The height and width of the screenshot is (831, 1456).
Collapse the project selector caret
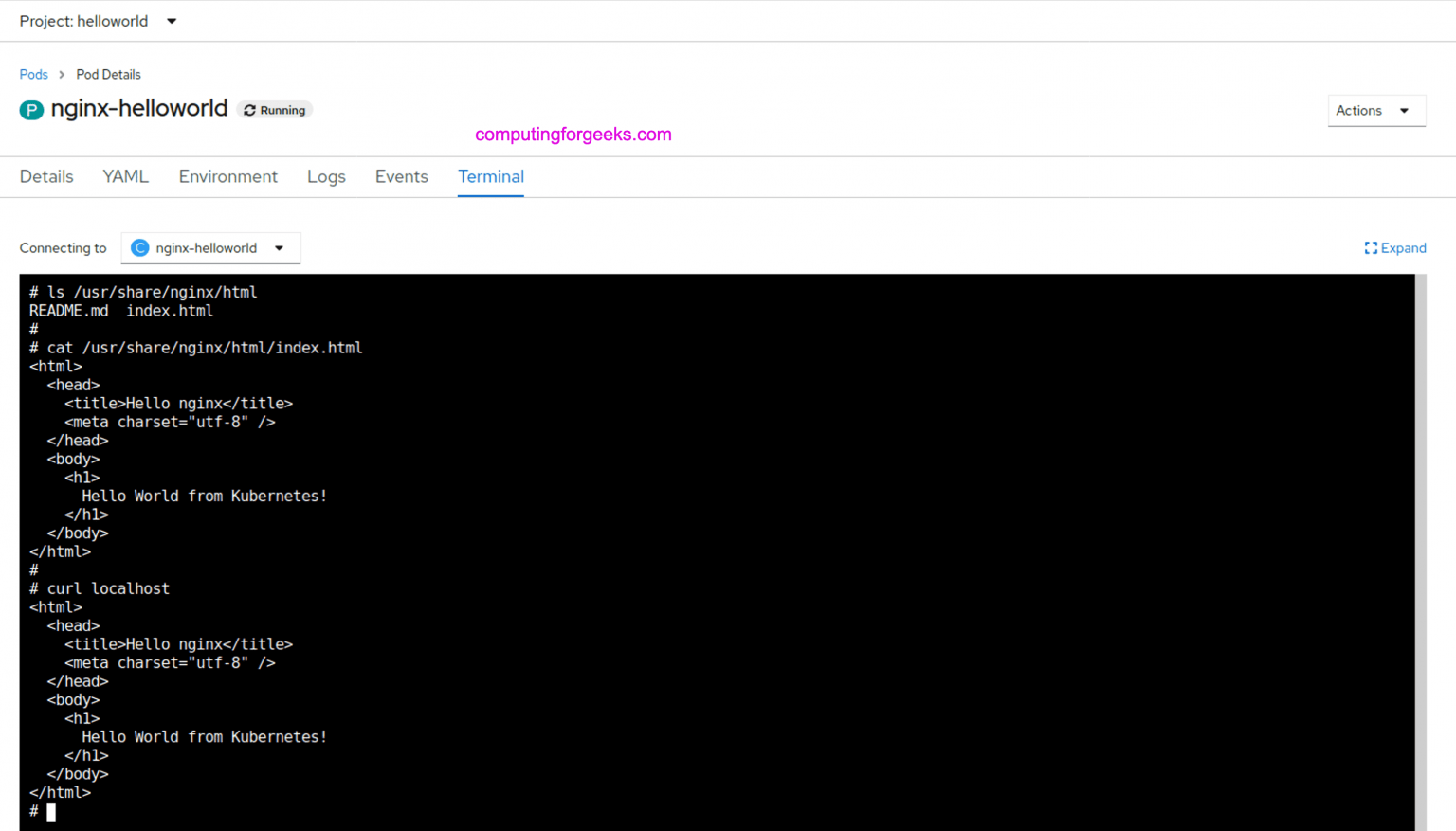click(x=171, y=21)
